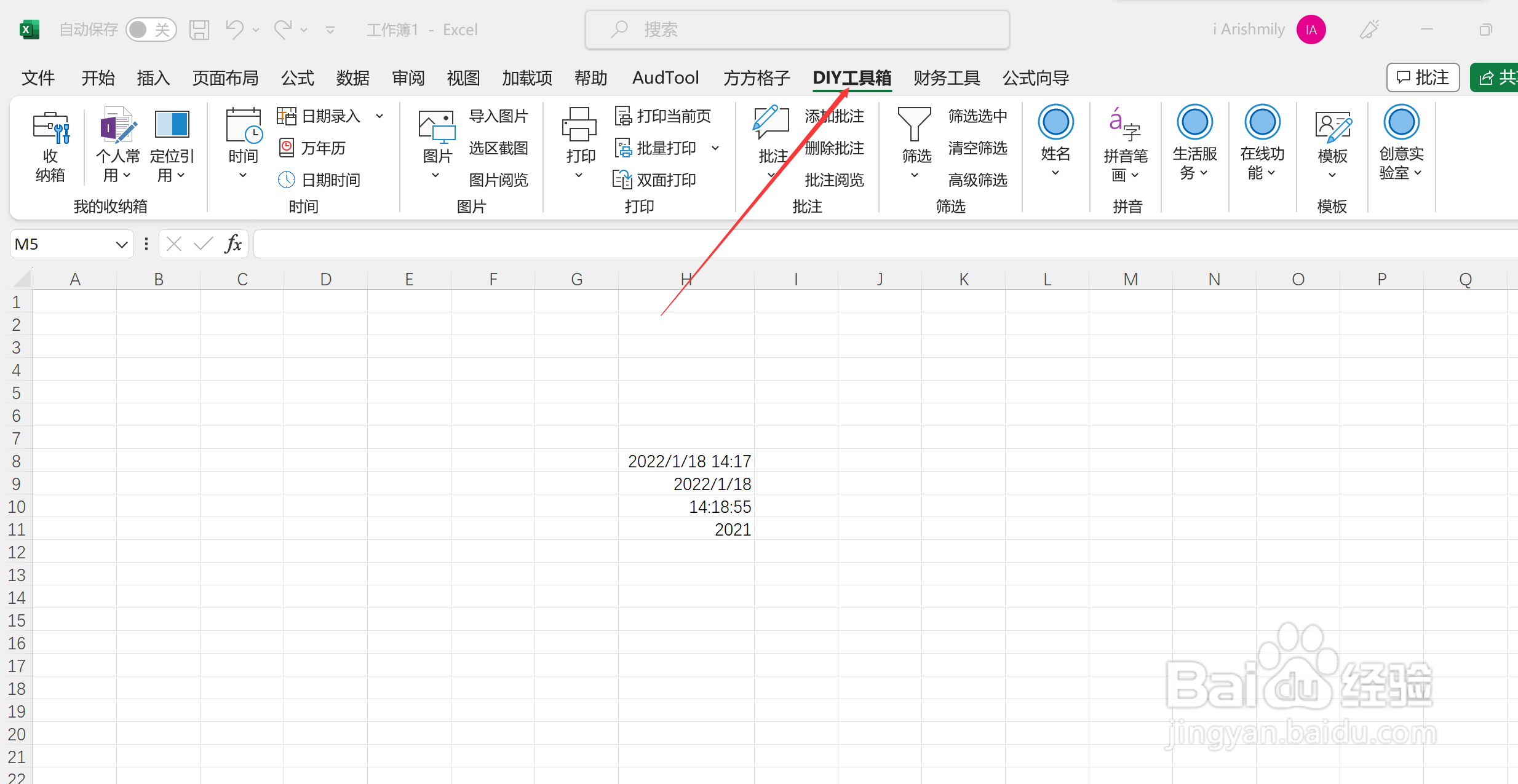Toggle 自动保存 autosave switch

[151, 30]
